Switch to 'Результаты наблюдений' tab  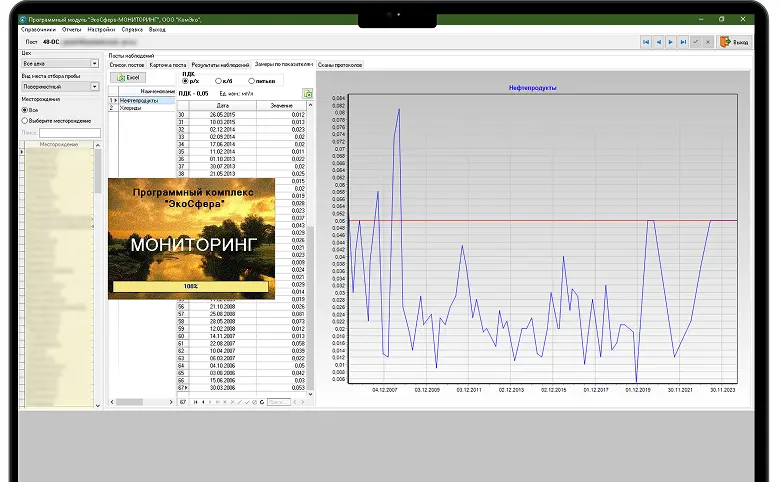coord(220,64)
